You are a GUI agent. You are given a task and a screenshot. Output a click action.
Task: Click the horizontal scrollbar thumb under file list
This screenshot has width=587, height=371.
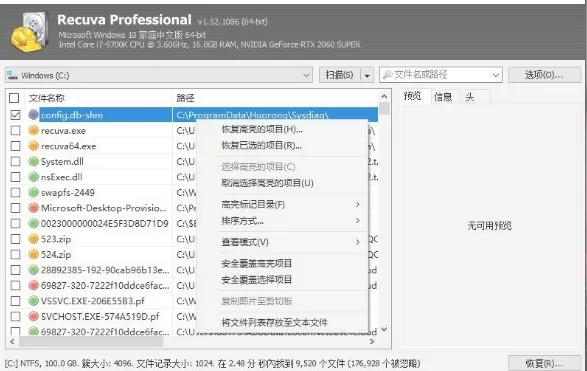coord(91,341)
